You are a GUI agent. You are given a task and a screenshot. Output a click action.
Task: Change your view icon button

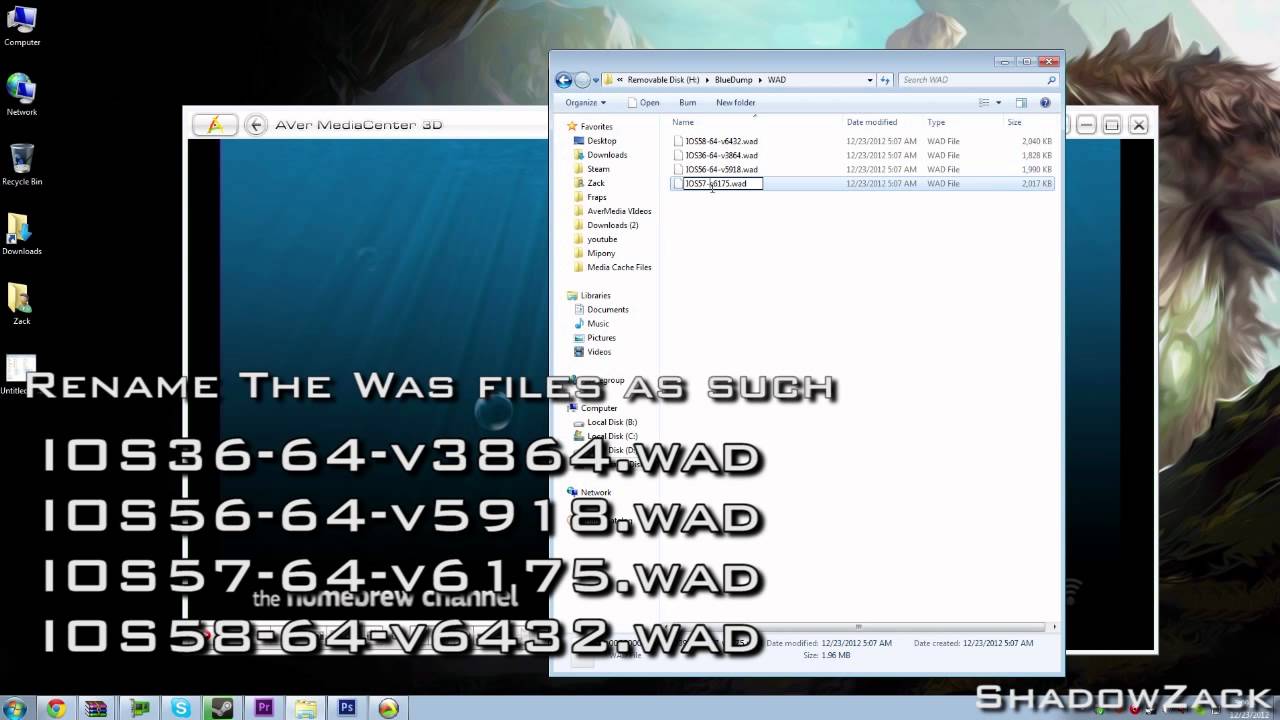[984, 102]
